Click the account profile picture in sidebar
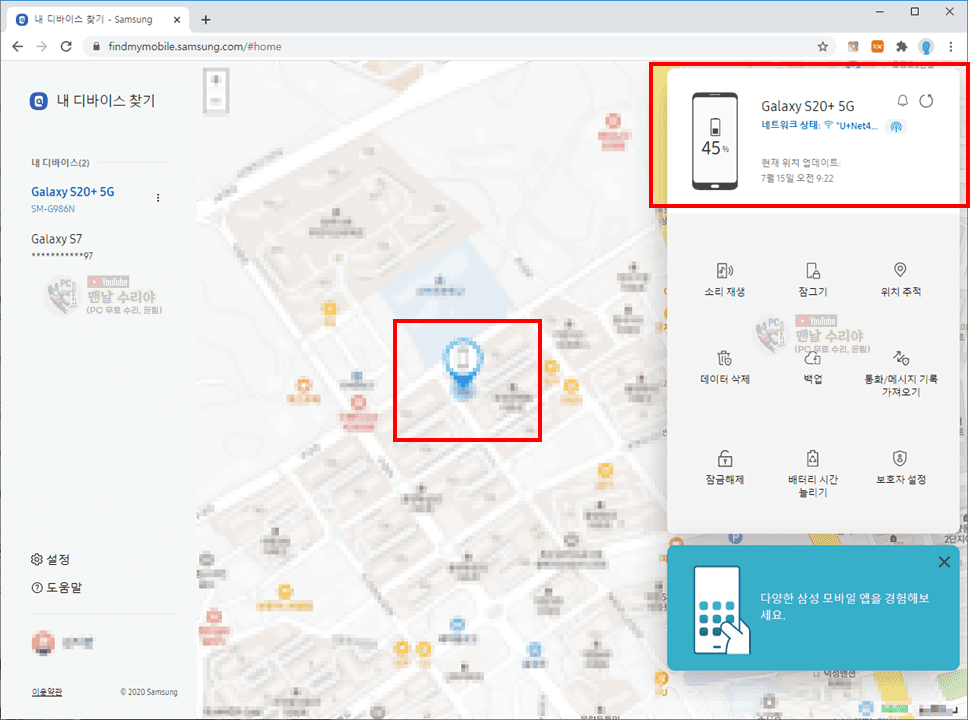 pos(43,643)
